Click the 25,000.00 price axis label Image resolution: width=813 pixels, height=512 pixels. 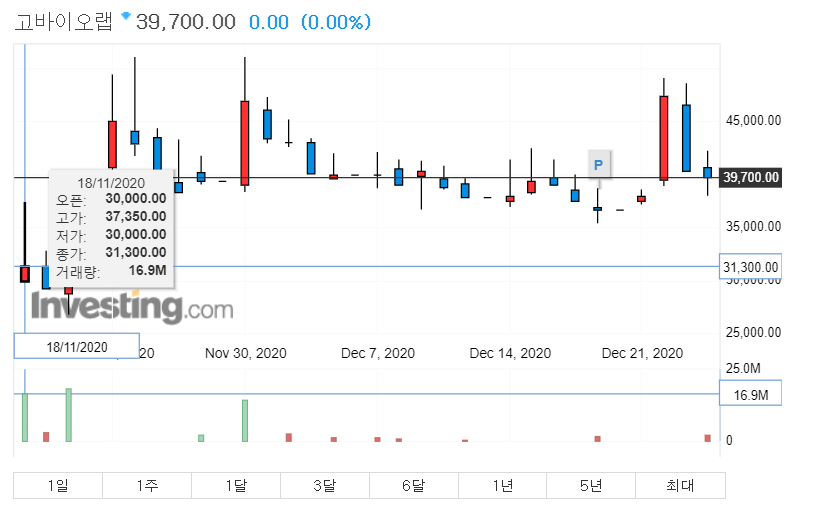[753, 332]
